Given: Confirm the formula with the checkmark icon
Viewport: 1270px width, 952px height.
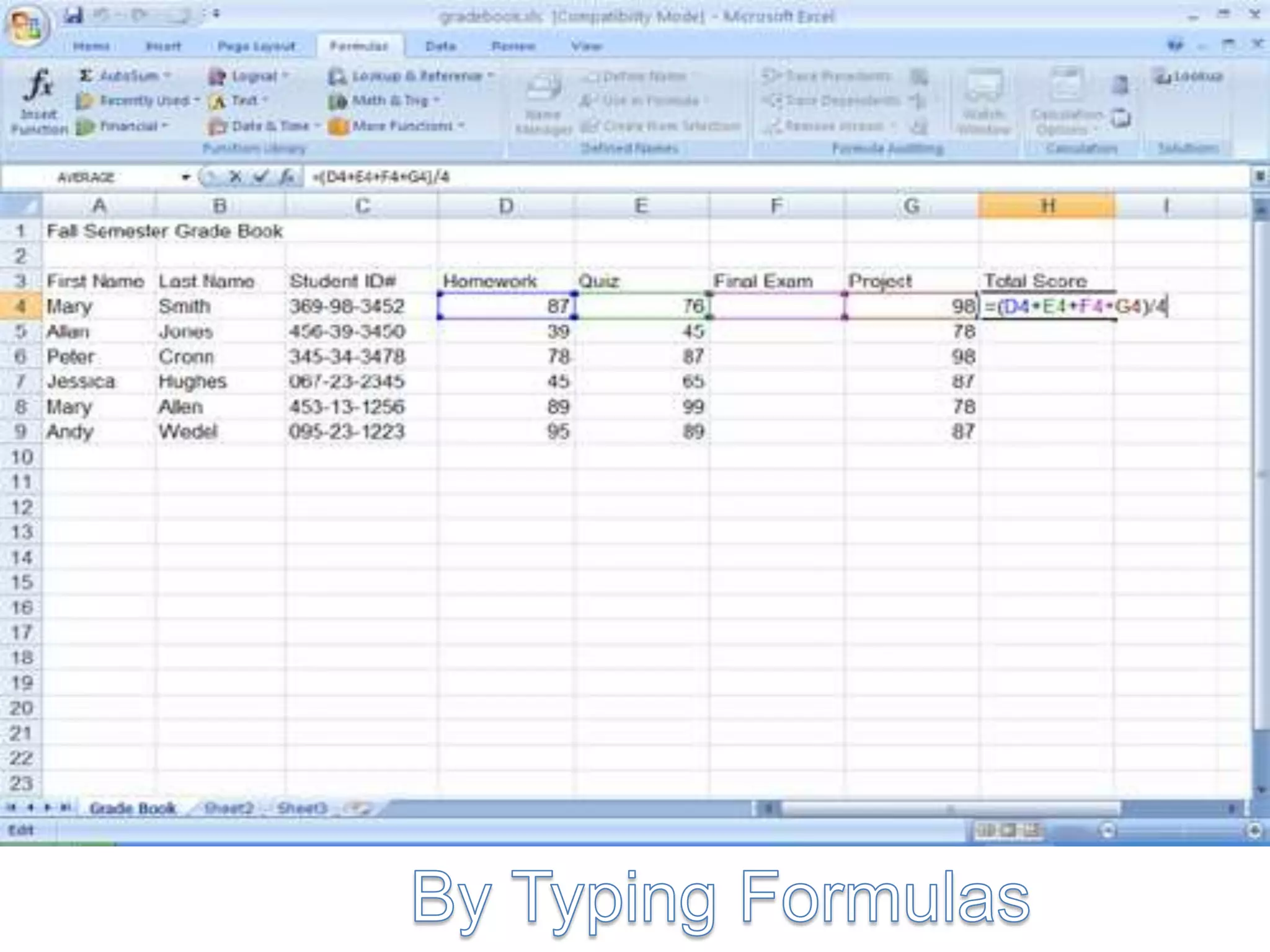Looking at the screenshot, I should (x=260, y=177).
